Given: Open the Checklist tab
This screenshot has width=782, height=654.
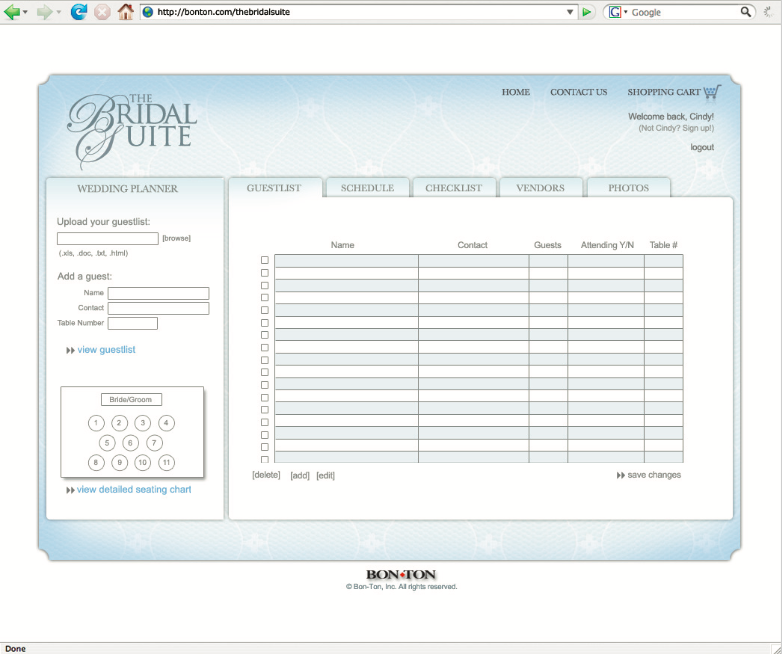Looking at the screenshot, I should coord(454,188).
